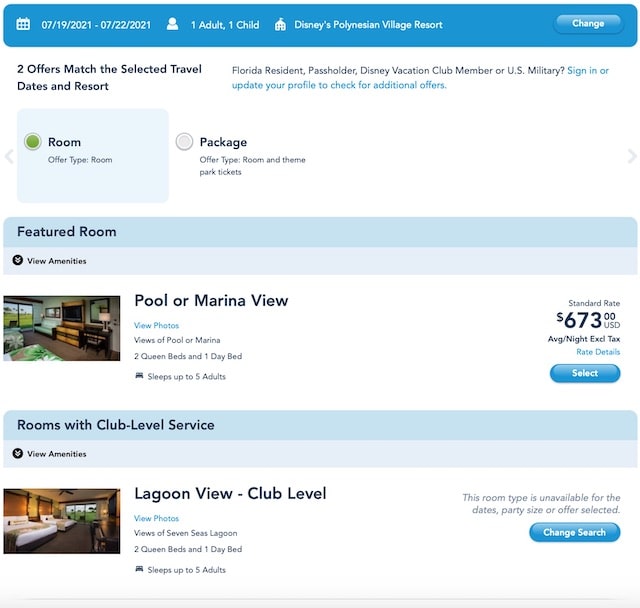Select the Package offer type radio button
640x608 pixels.
pos(184,142)
